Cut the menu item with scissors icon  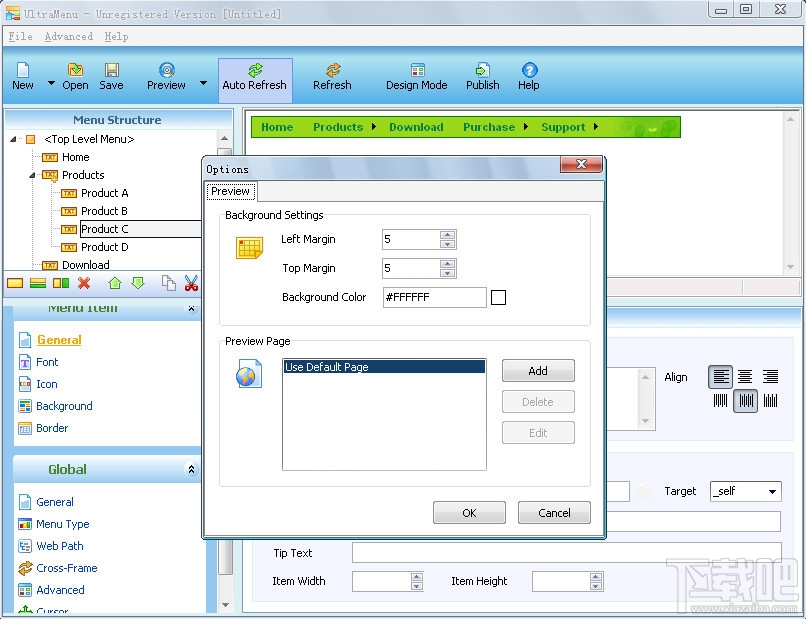(x=191, y=283)
